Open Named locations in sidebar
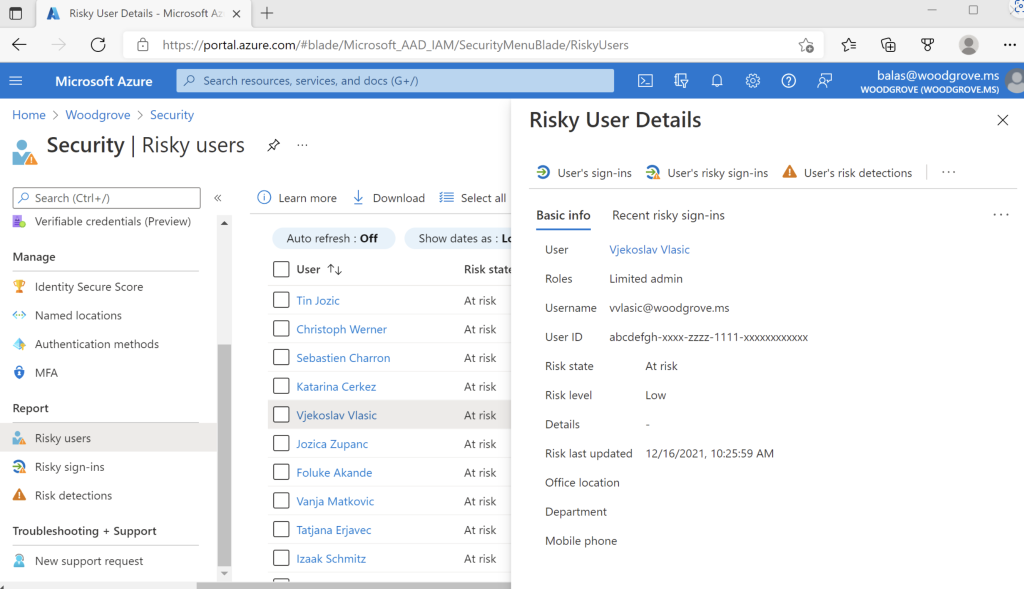The width and height of the screenshot is (1024, 589). coord(78,315)
